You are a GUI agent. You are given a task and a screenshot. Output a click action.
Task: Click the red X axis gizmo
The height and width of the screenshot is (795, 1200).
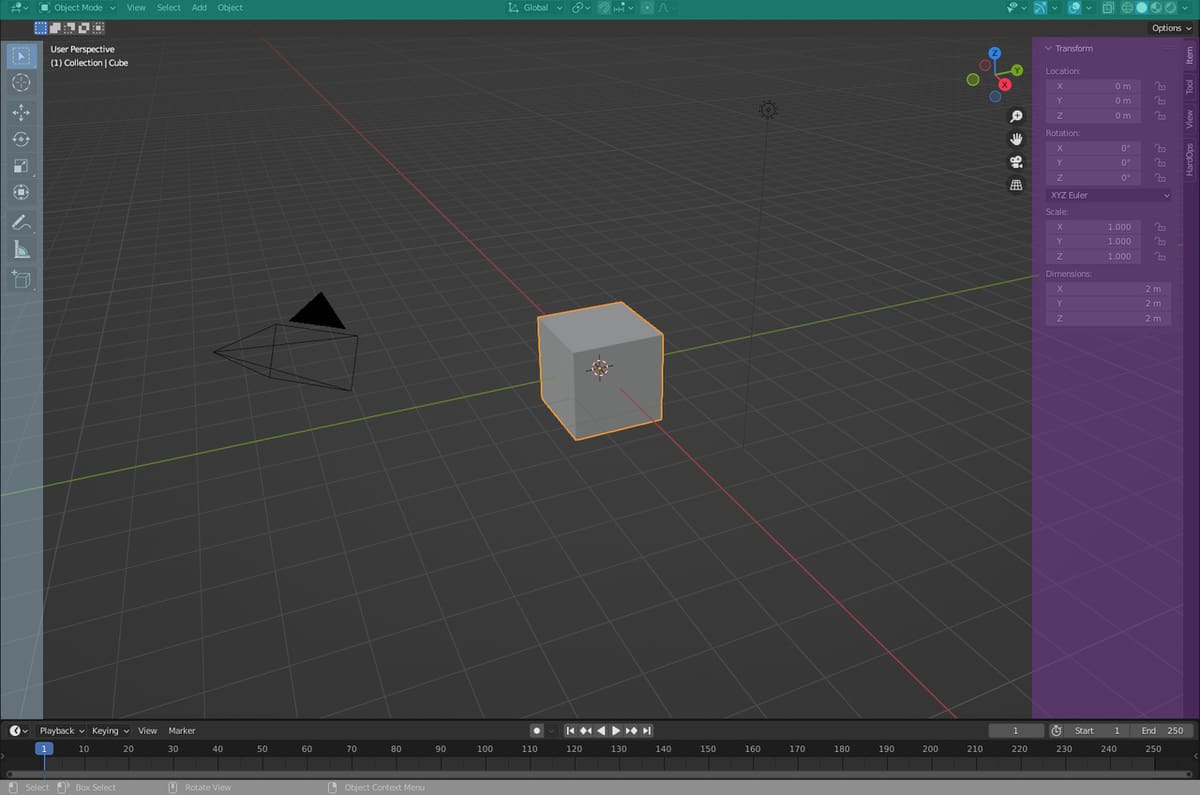pos(1006,85)
